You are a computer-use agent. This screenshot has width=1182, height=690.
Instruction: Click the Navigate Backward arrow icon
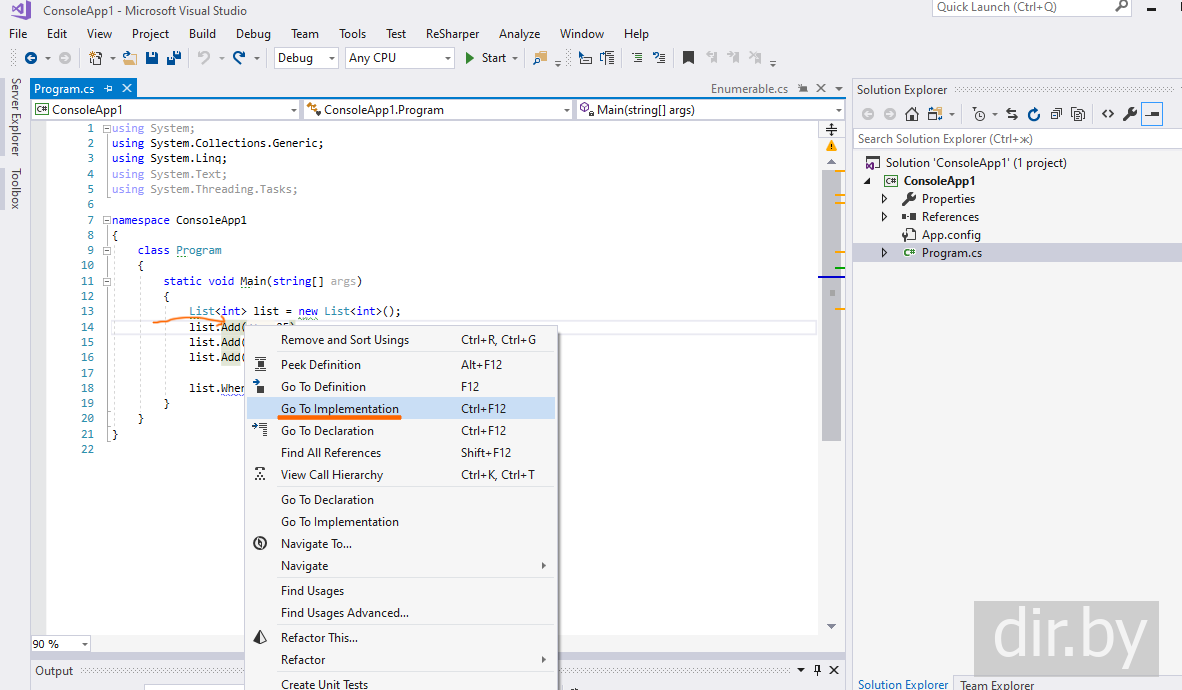(x=31, y=58)
